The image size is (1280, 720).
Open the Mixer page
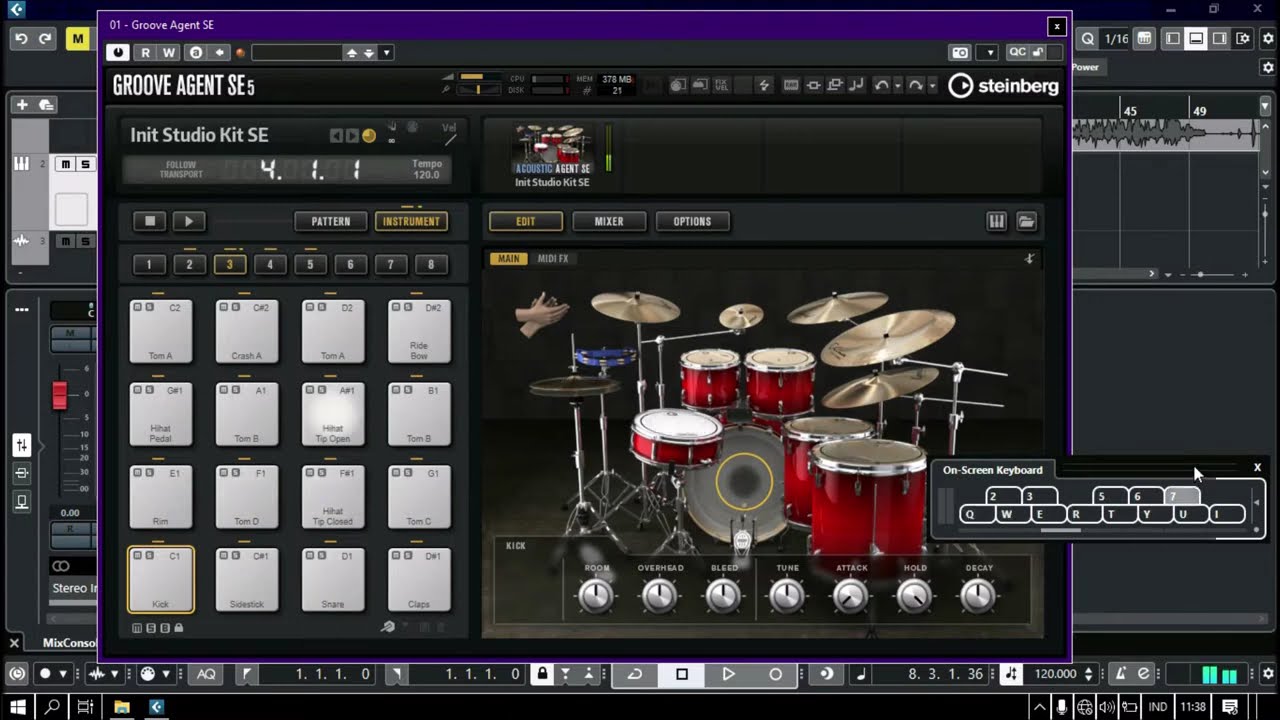click(x=609, y=221)
